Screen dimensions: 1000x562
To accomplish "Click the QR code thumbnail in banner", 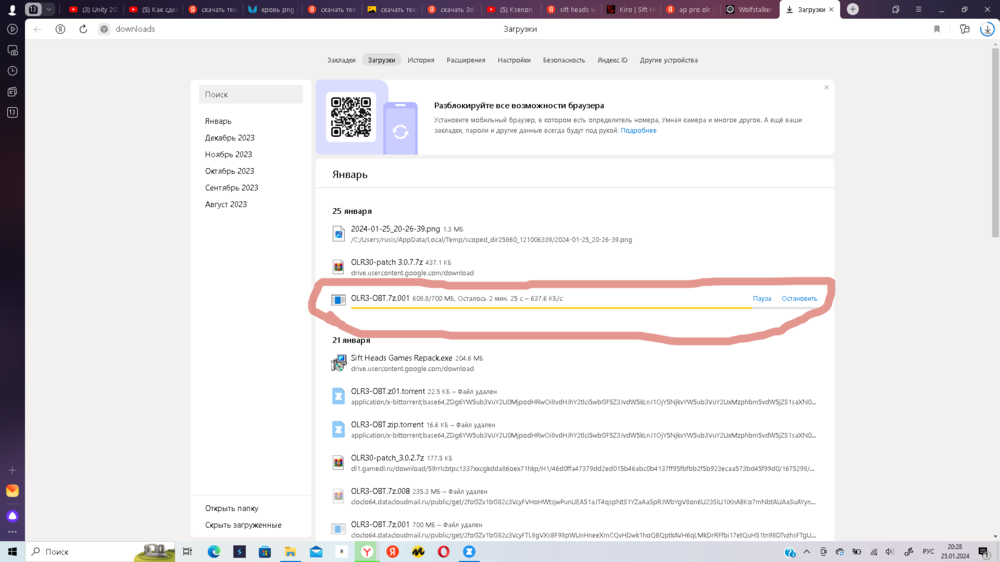I will [351, 117].
